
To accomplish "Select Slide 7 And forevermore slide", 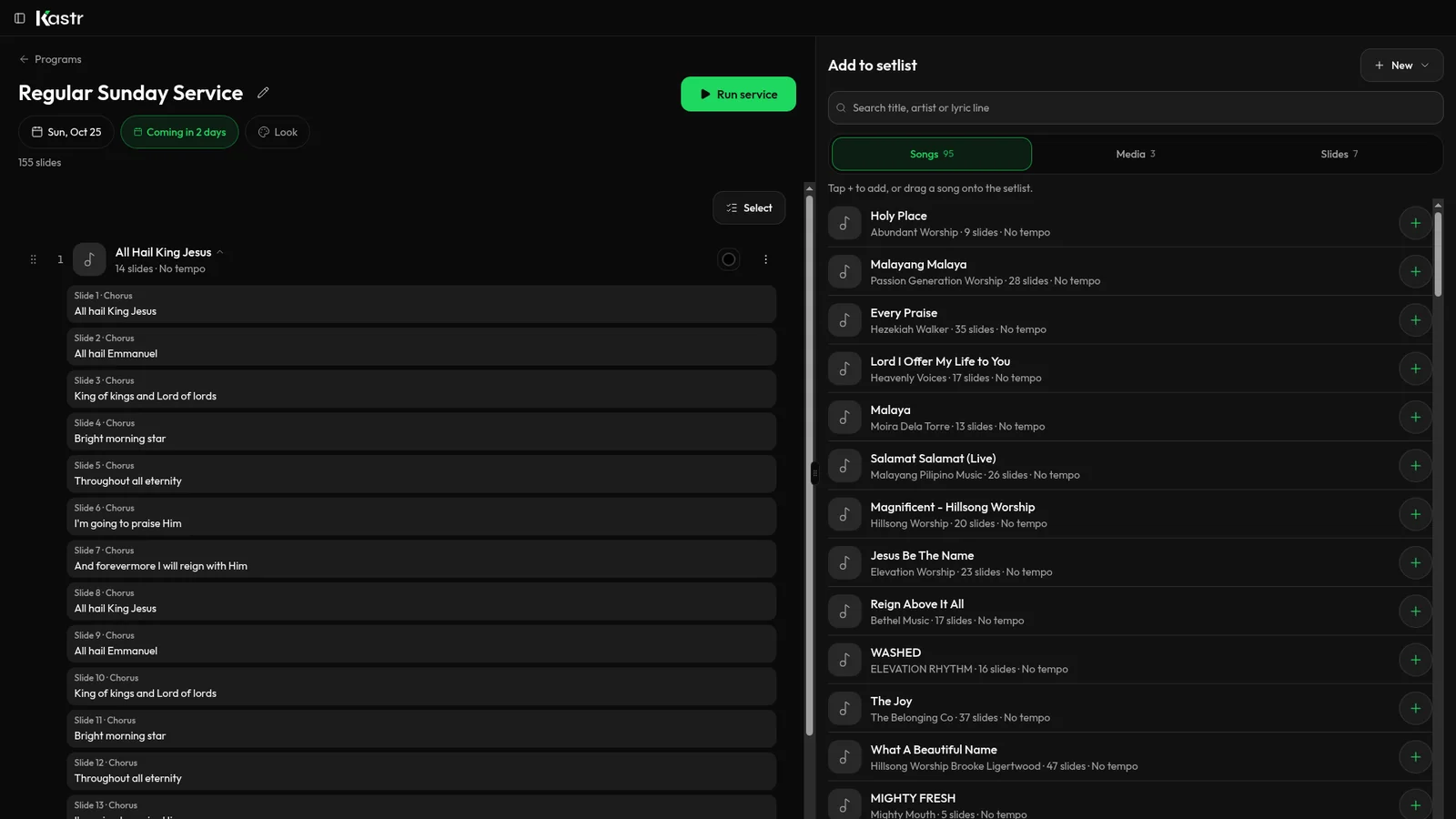I will (x=421, y=559).
